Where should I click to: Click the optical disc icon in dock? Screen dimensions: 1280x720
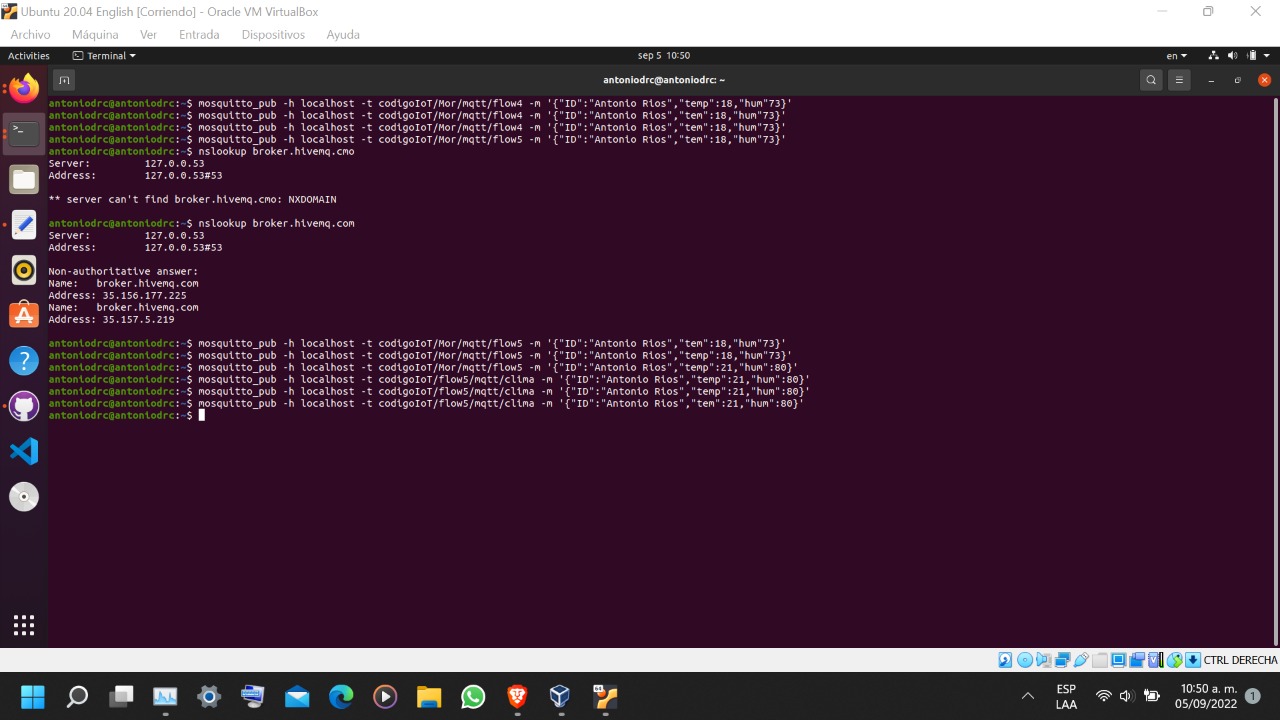(x=24, y=497)
